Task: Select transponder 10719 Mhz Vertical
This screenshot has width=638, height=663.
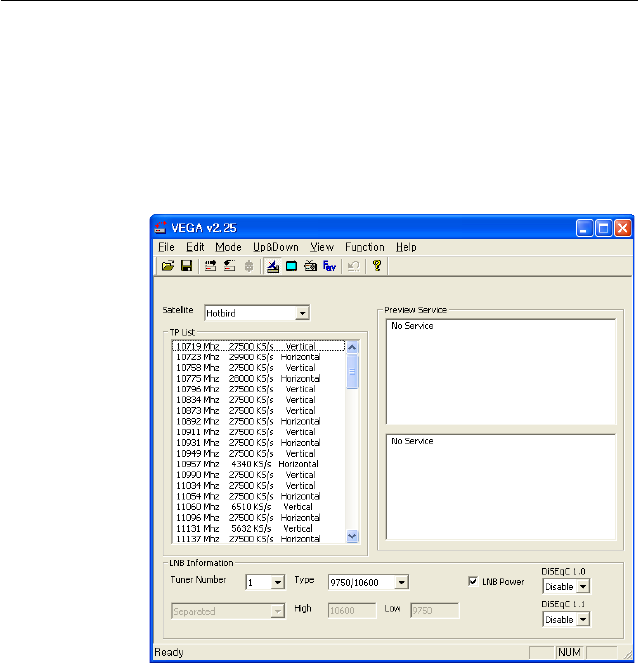Action: point(259,346)
